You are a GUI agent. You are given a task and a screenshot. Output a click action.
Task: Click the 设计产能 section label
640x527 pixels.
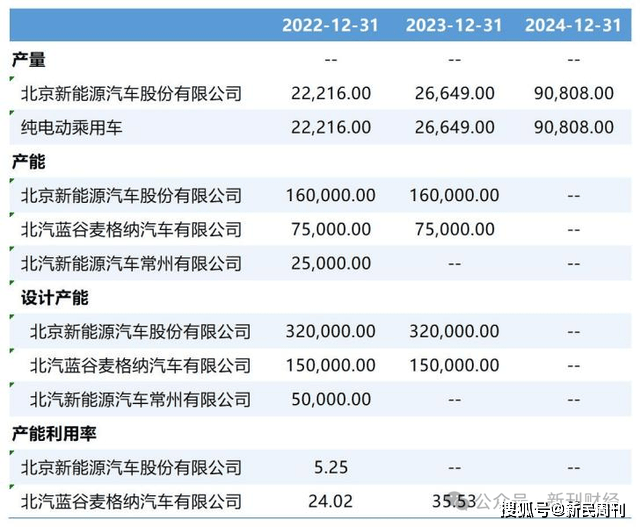click(x=55, y=298)
